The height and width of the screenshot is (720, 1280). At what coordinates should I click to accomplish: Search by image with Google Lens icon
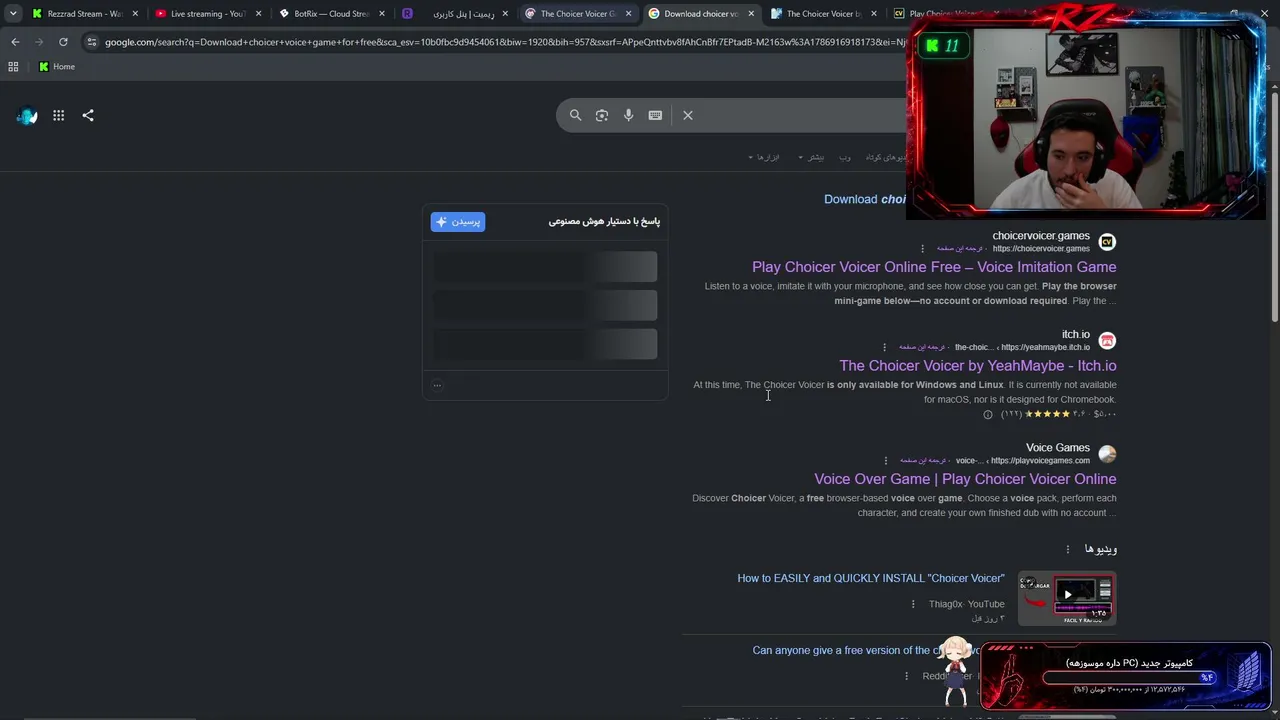pyautogui.click(x=602, y=115)
